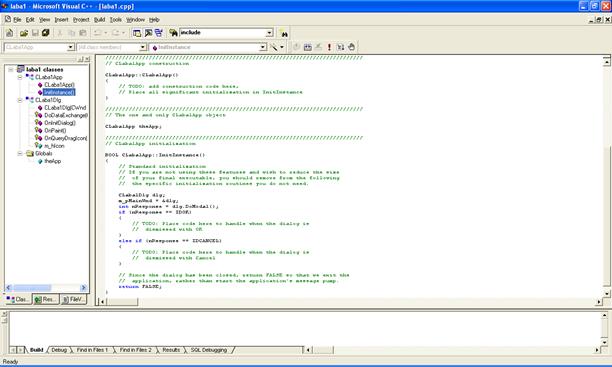The image size is (612, 367).
Task: Switch to the ResourceView workspace tab
Action: click(46, 299)
